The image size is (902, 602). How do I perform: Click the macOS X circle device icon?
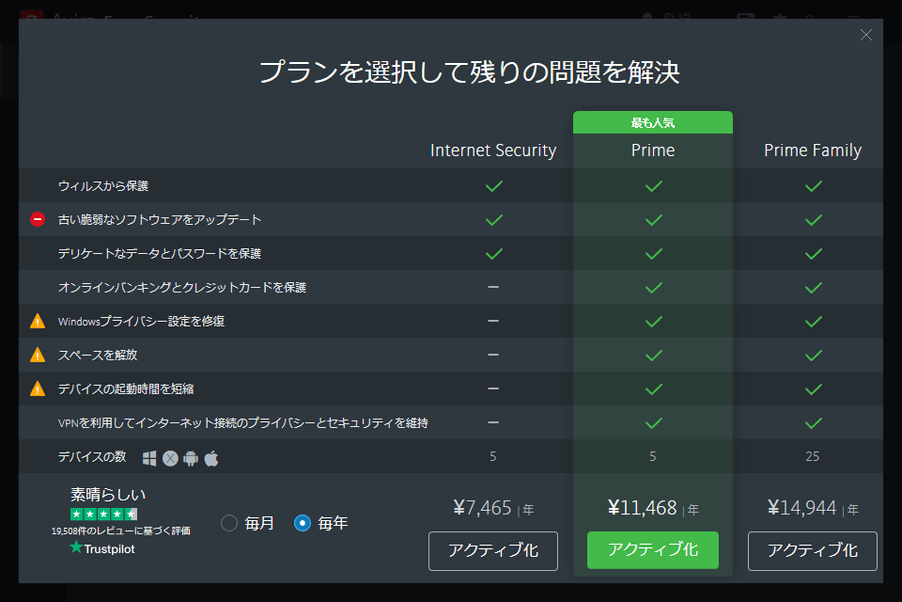point(170,458)
